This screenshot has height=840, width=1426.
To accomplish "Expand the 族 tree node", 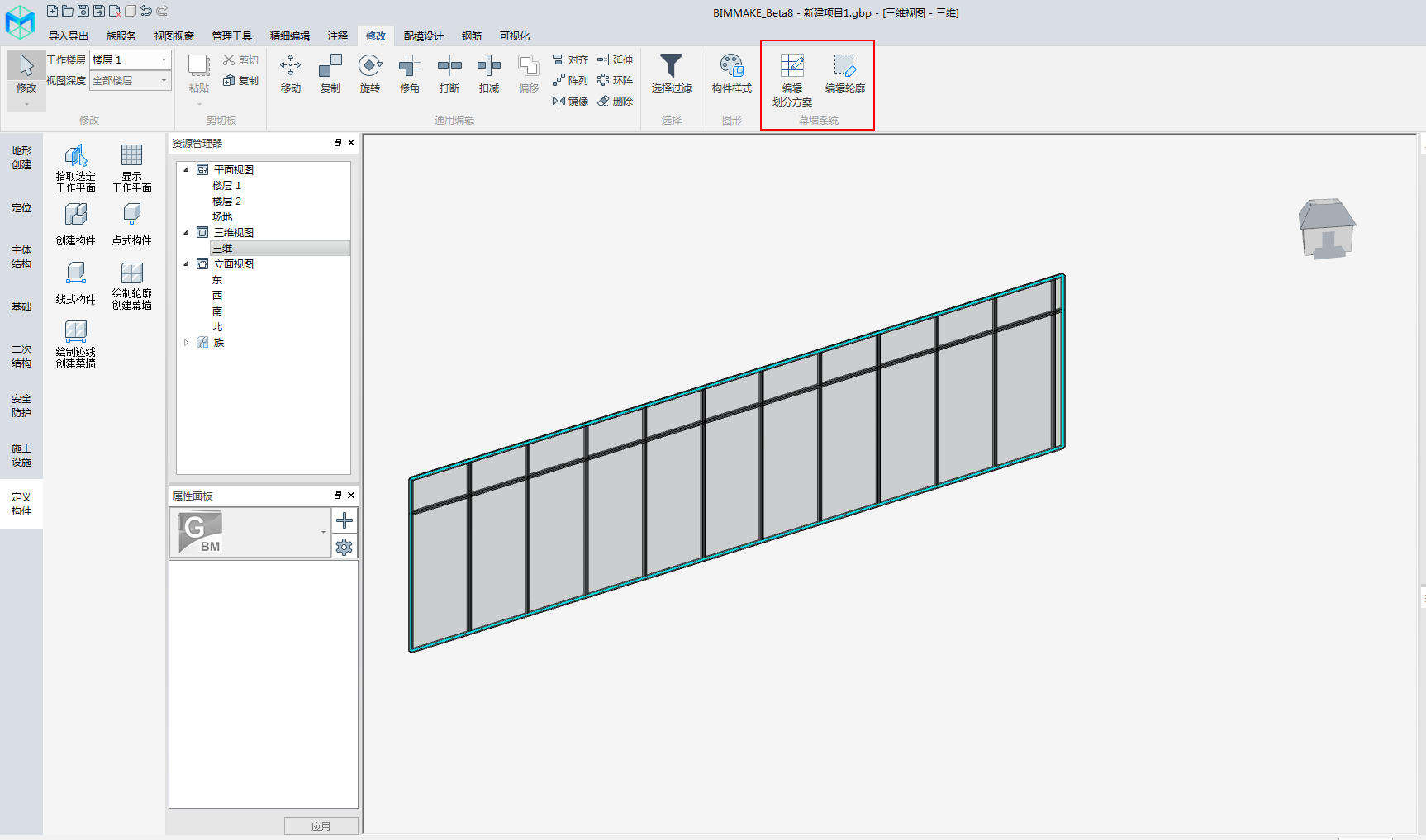I will (187, 343).
